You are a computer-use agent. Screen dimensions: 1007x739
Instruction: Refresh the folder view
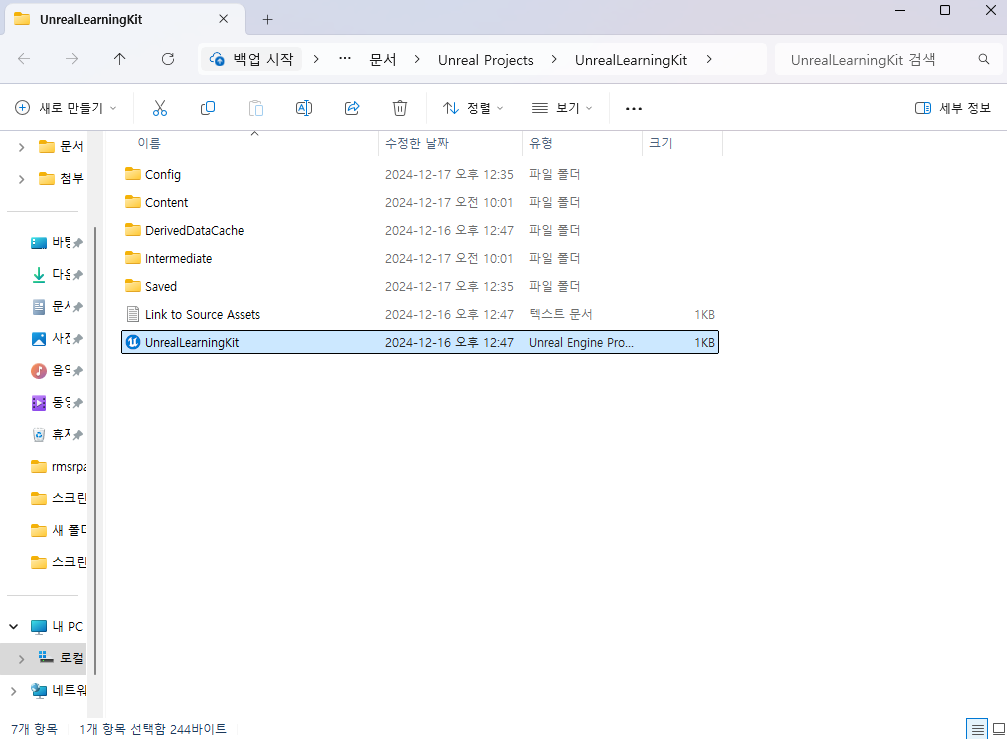click(168, 59)
